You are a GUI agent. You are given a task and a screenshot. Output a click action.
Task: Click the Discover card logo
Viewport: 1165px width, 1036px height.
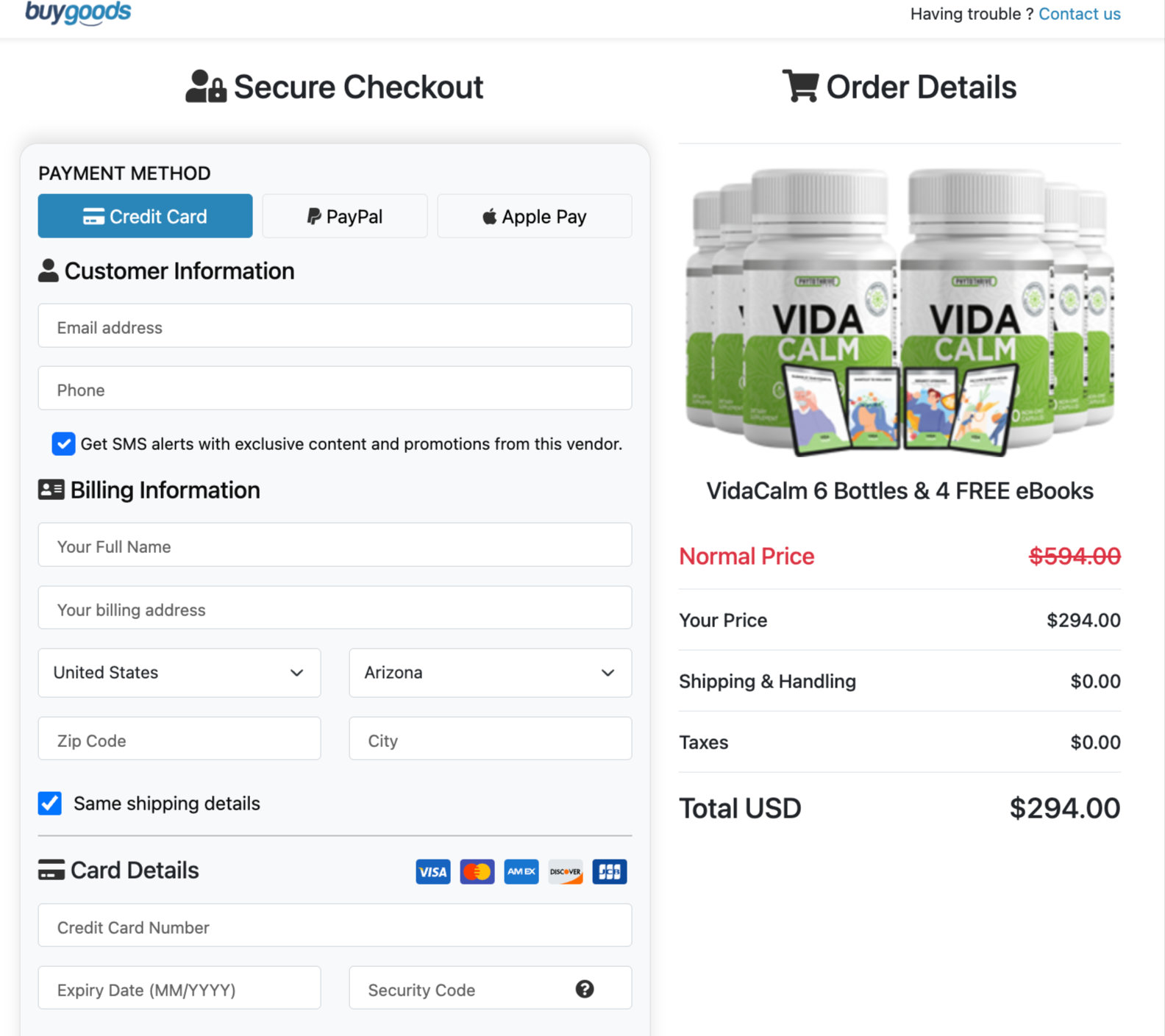coord(566,871)
